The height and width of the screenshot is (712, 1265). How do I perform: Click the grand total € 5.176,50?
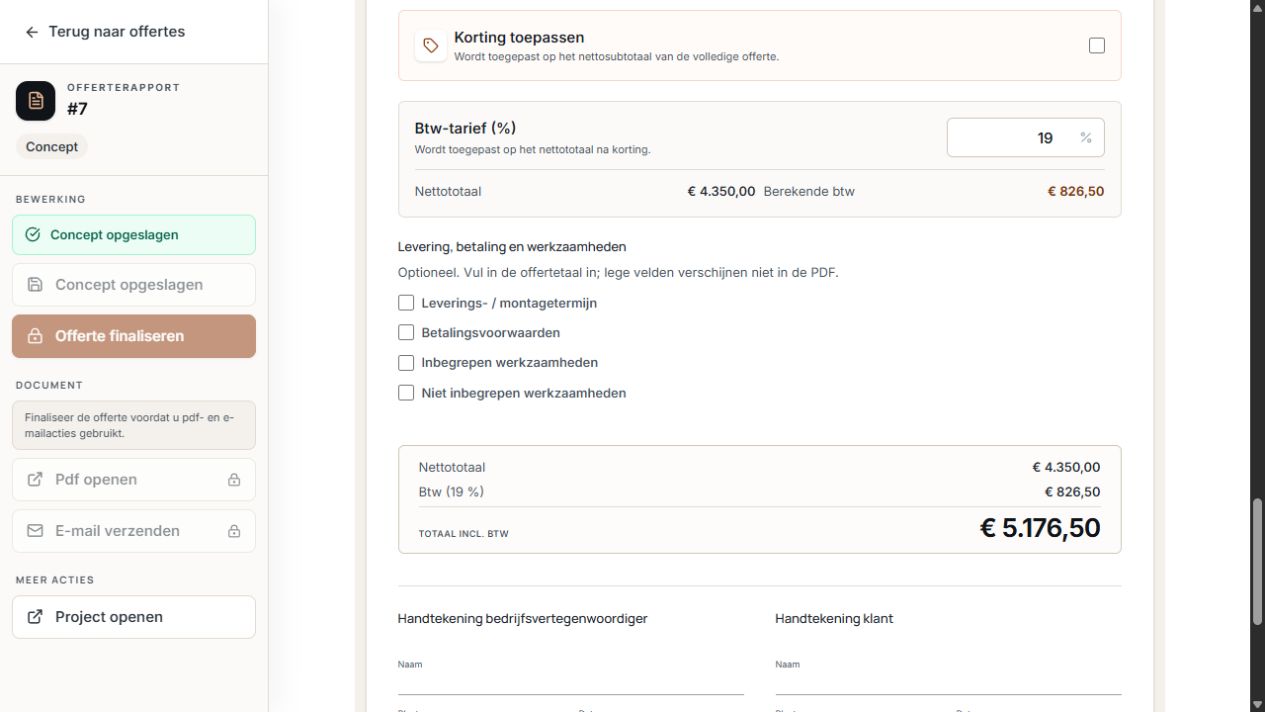coord(1040,528)
